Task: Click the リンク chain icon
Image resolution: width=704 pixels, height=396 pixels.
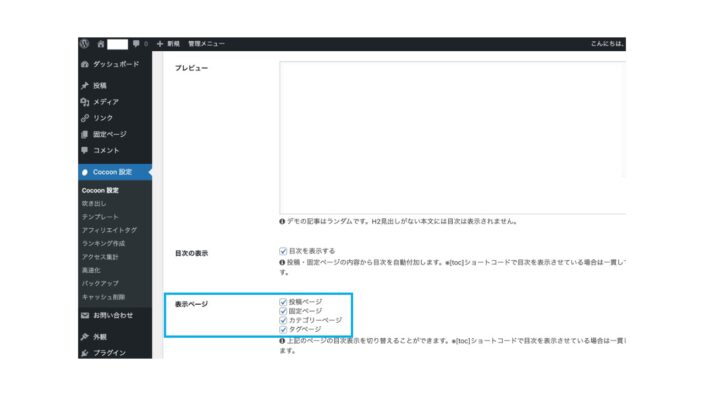Action: click(85, 118)
